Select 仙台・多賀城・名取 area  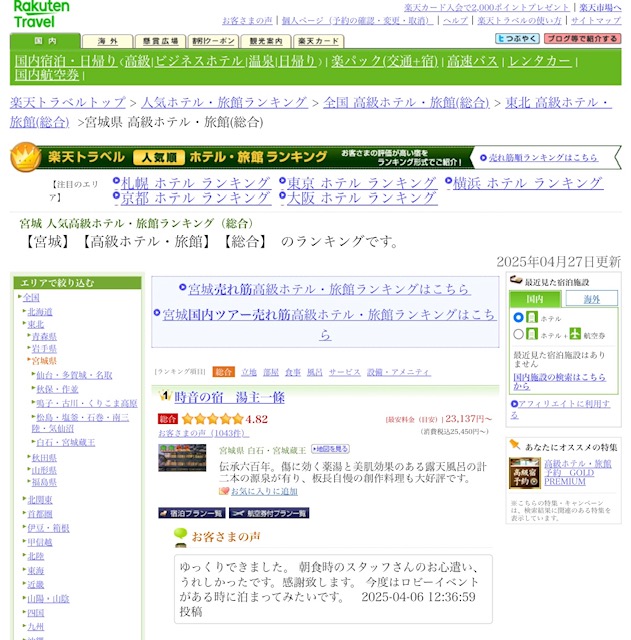[74, 375]
